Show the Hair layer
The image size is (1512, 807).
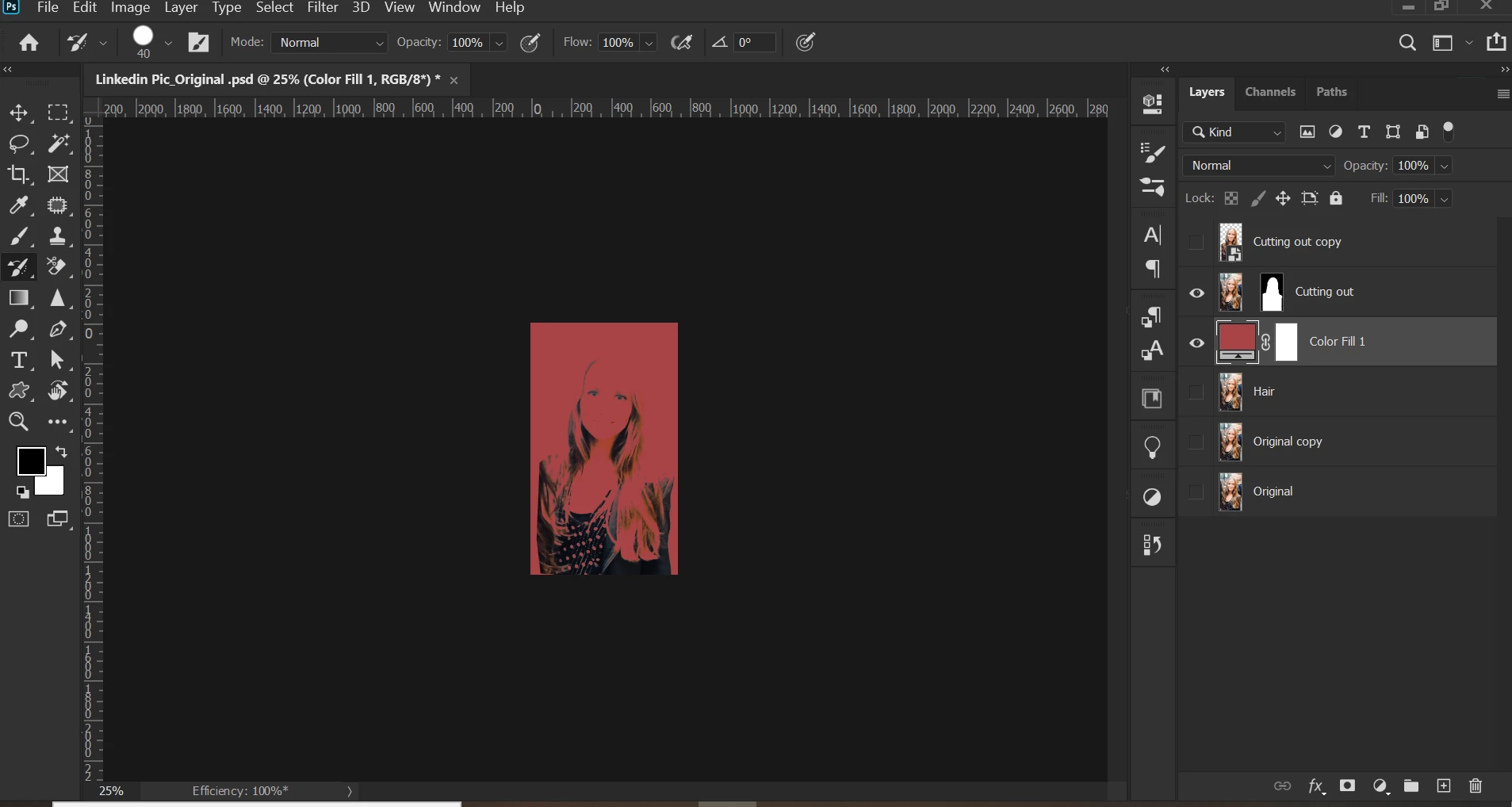coord(1196,392)
